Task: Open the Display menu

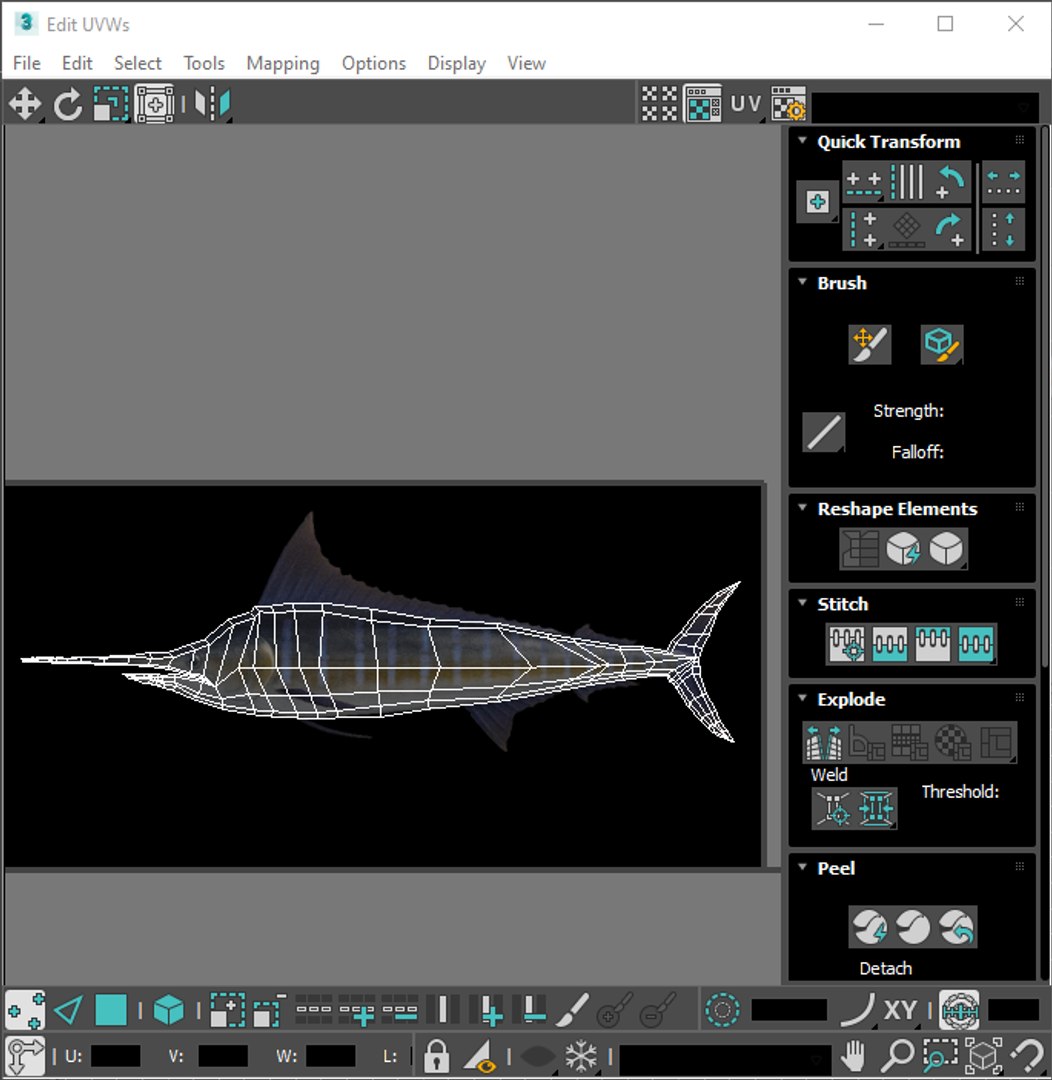Action: (456, 63)
